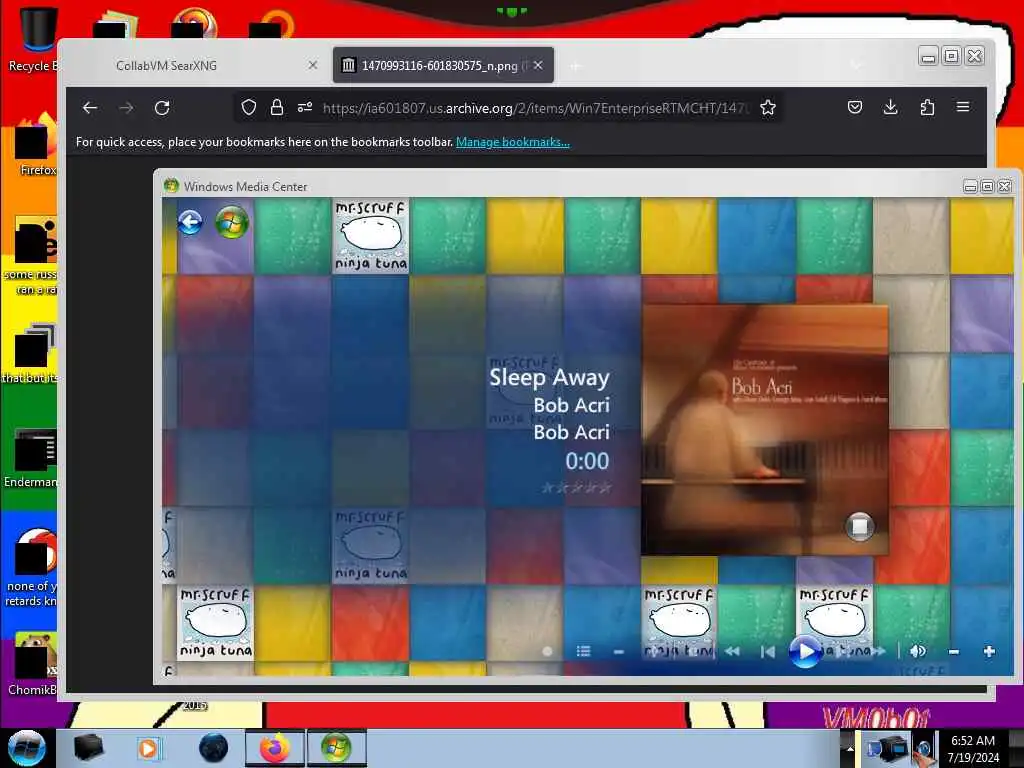Switch to Firefox on the taskbar
The image size is (1024, 768).
coord(275,748)
